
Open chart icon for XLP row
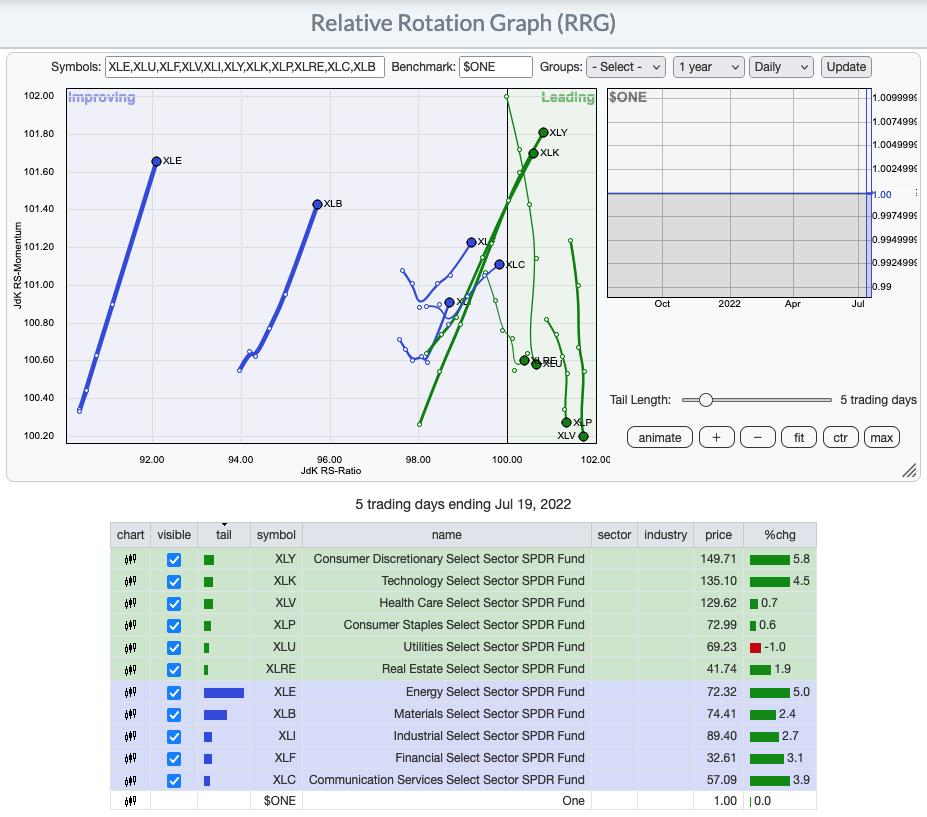click(130, 625)
